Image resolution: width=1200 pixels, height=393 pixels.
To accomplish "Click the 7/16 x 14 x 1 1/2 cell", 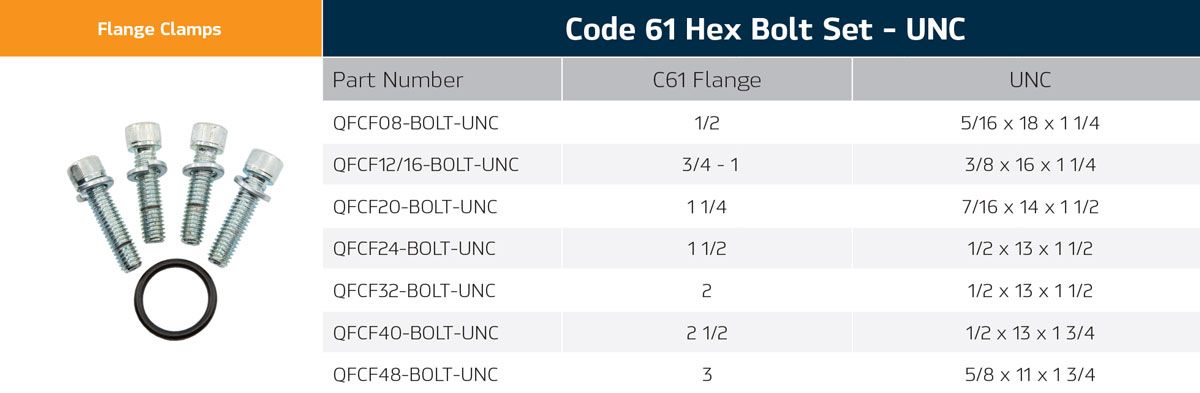I will click(x=1027, y=207).
